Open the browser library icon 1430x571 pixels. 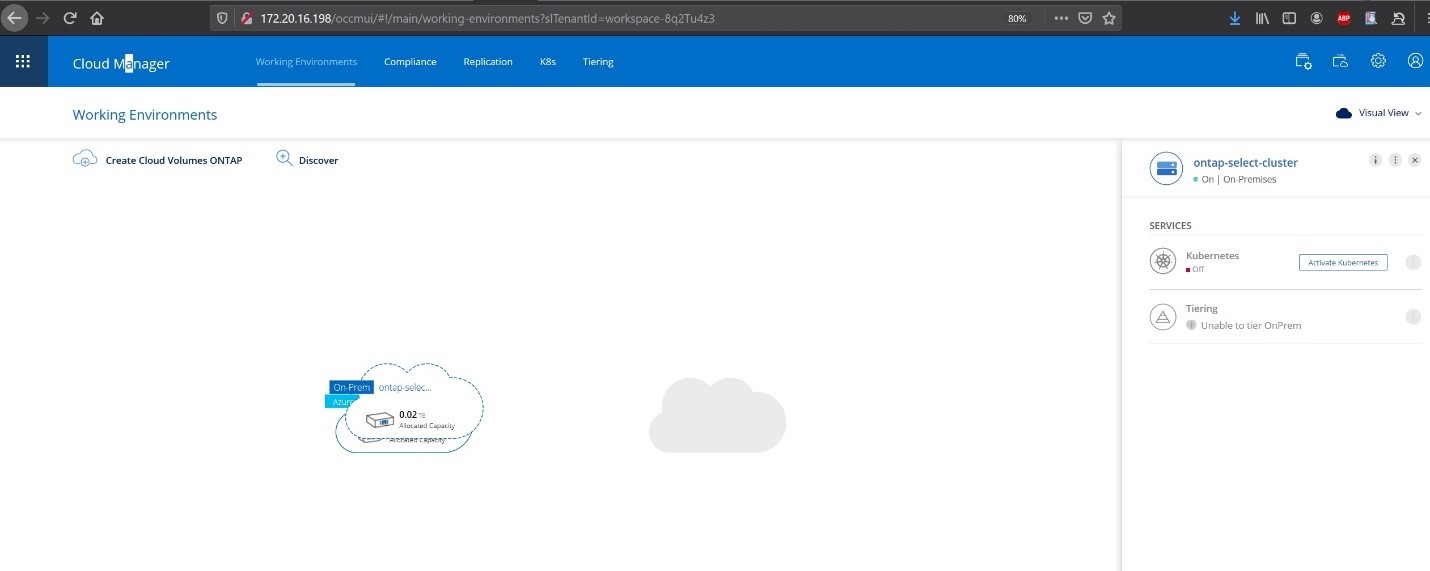pyautogui.click(x=1263, y=18)
